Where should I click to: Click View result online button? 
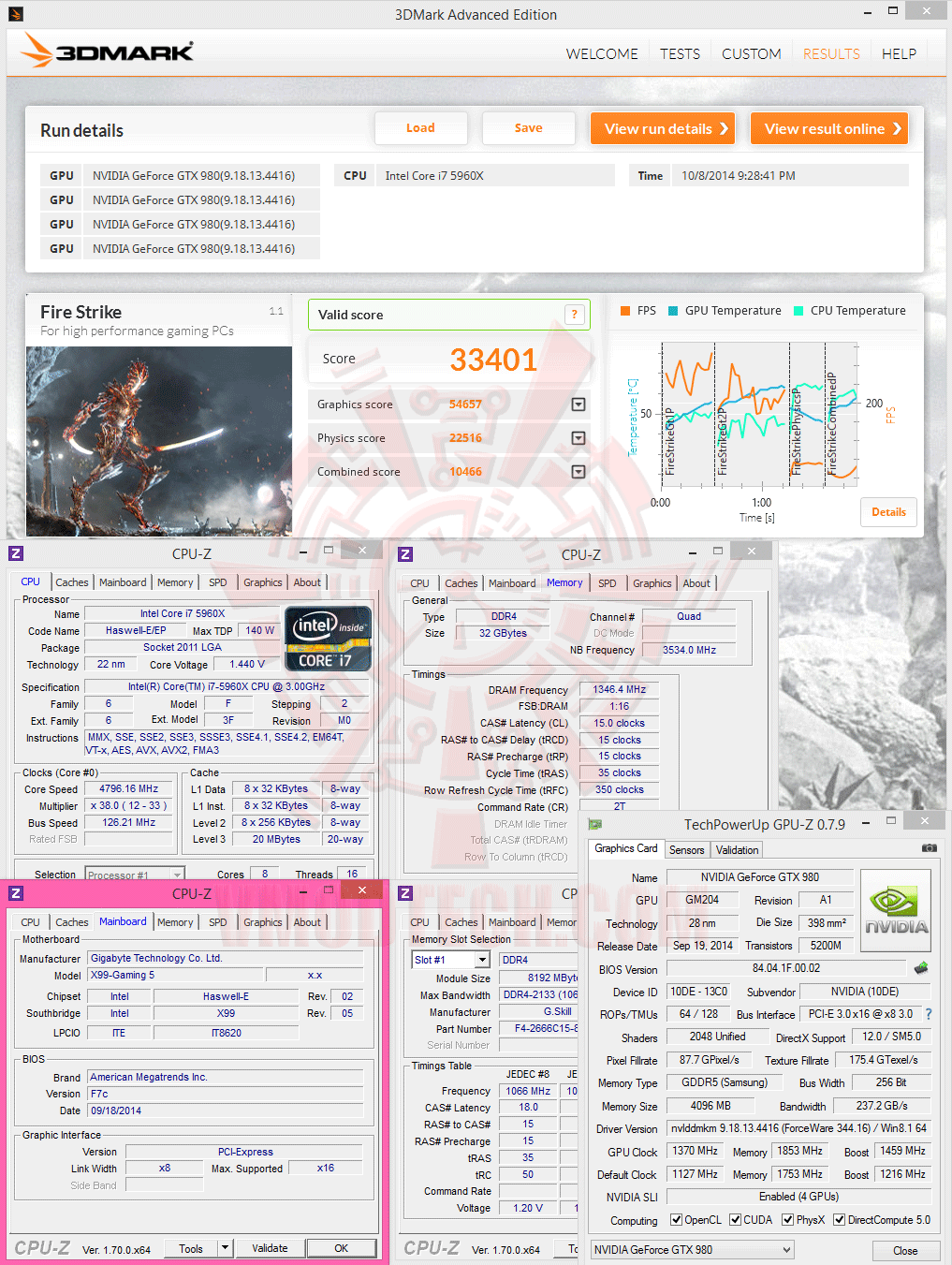[x=829, y=128]
